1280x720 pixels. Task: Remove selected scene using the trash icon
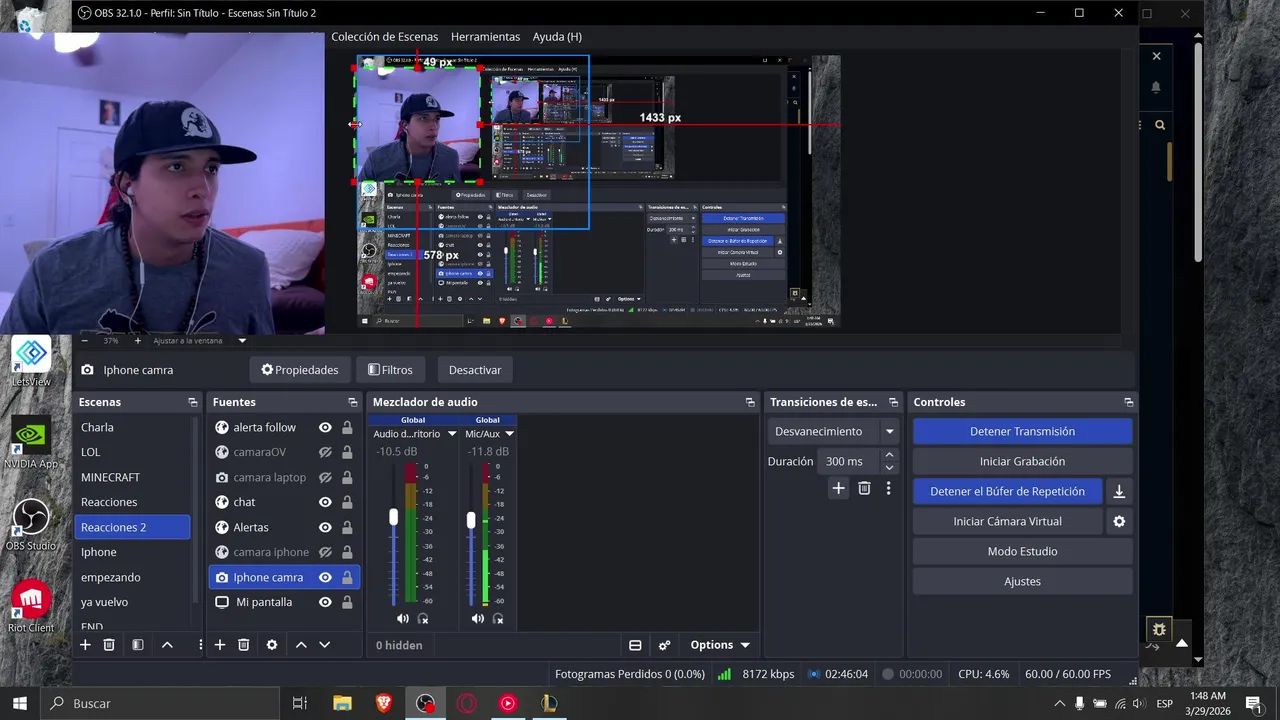click(110, 645)
